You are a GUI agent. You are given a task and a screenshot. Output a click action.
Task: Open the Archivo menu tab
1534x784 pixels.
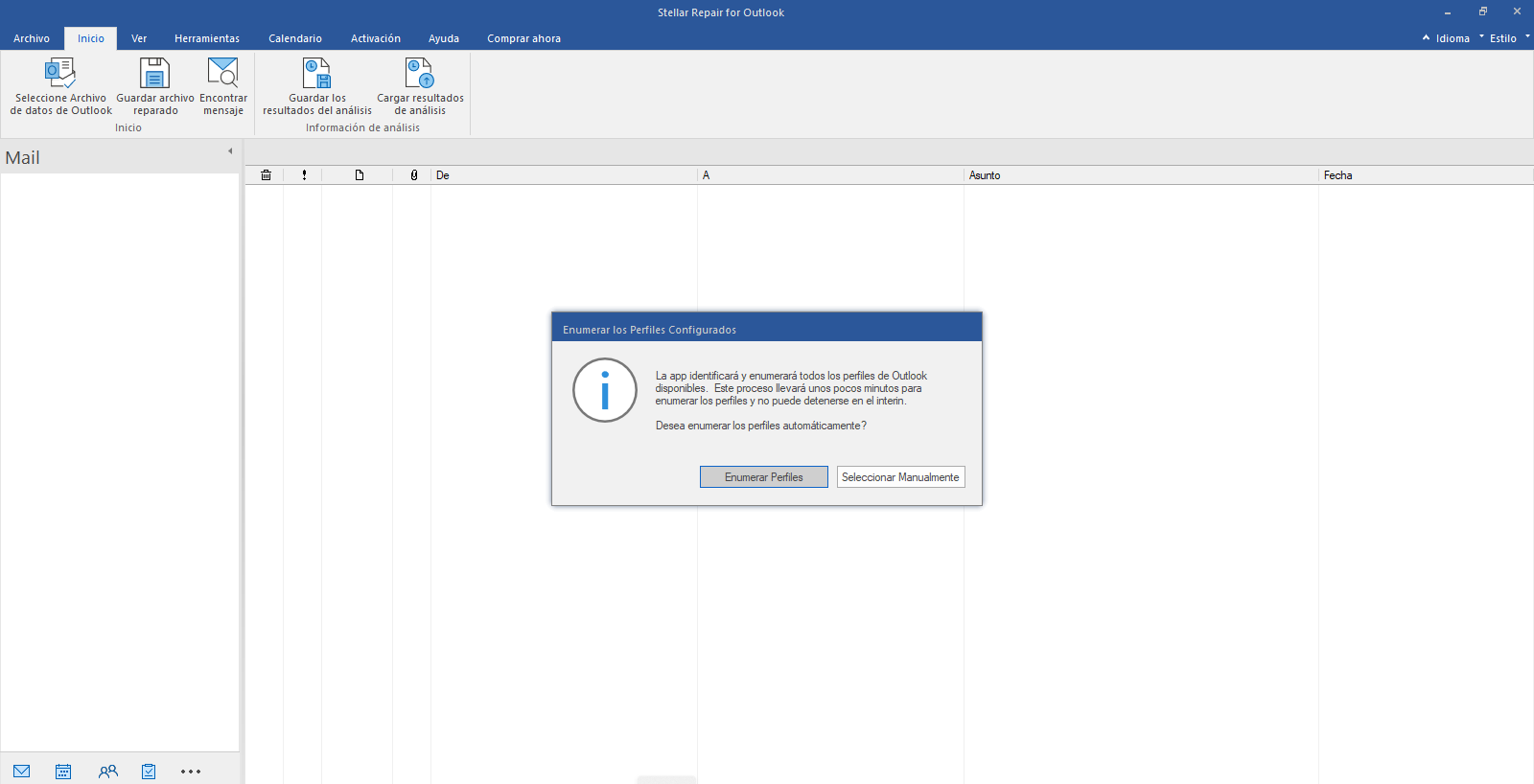pyautogui.click(x=32, y=38)
